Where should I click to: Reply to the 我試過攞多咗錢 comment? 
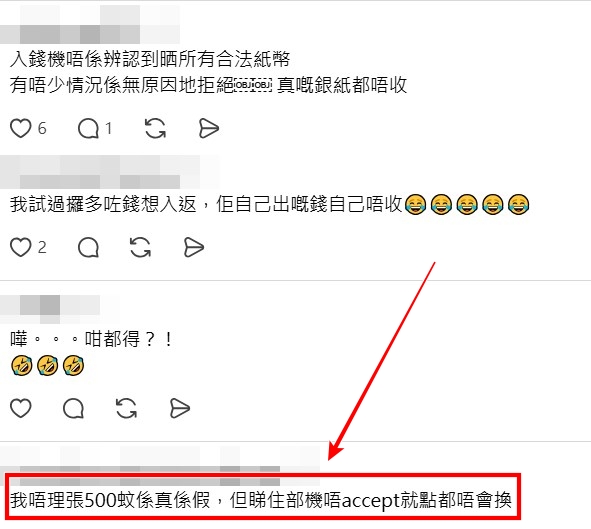click(x=88, y=248)
